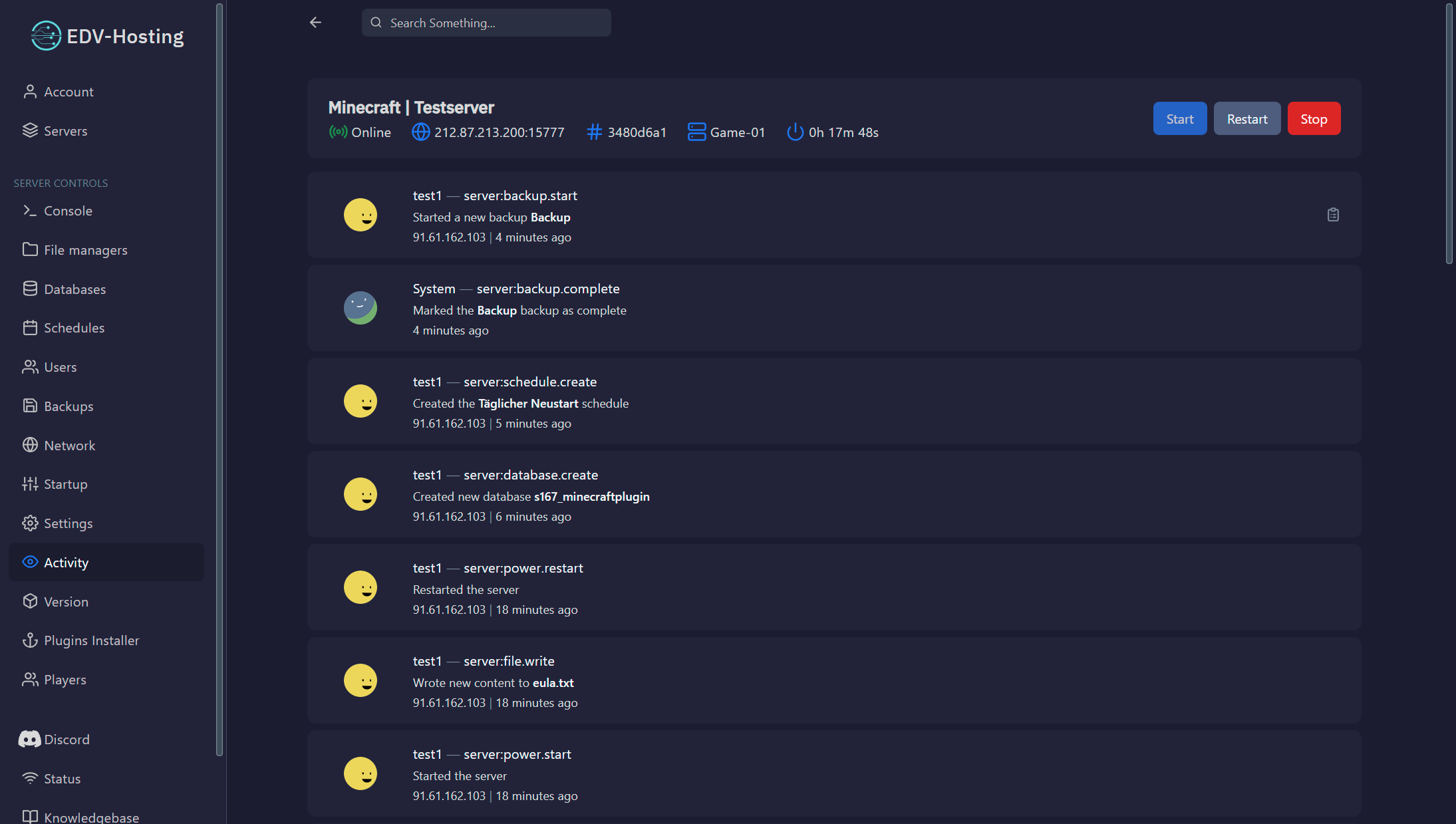Image resolution: width=1456 pixels, height=824 pixels.
Task: Focus the Search Something field
Action: tap(486, 23)
